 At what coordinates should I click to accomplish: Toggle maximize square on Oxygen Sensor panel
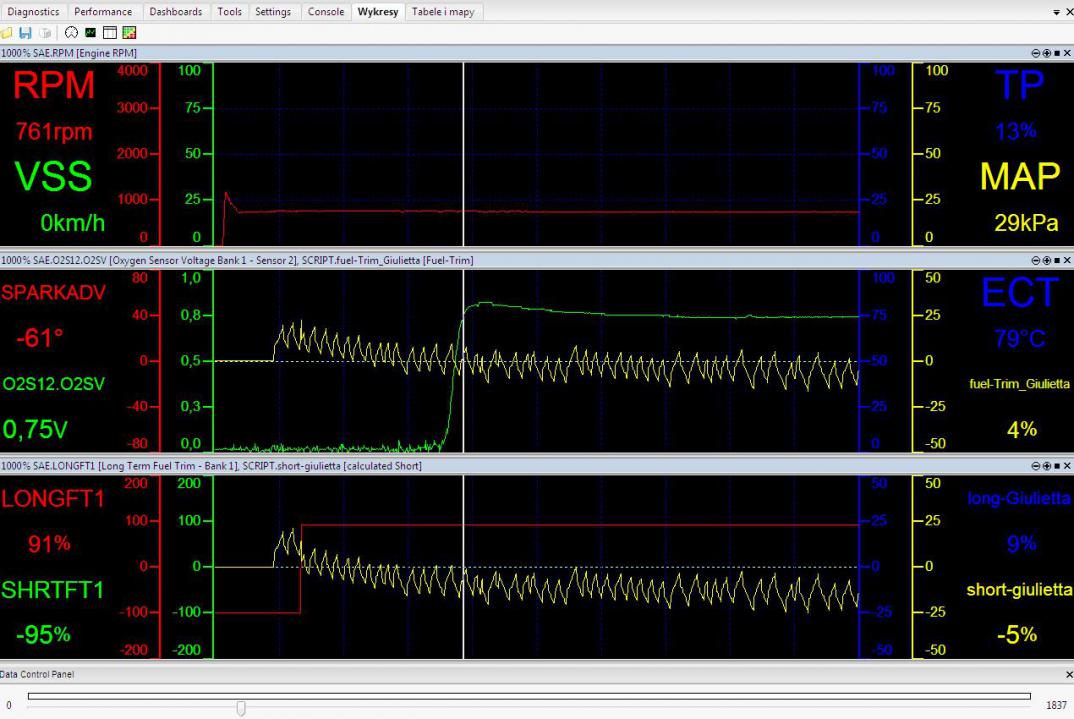pos(1056,260)
